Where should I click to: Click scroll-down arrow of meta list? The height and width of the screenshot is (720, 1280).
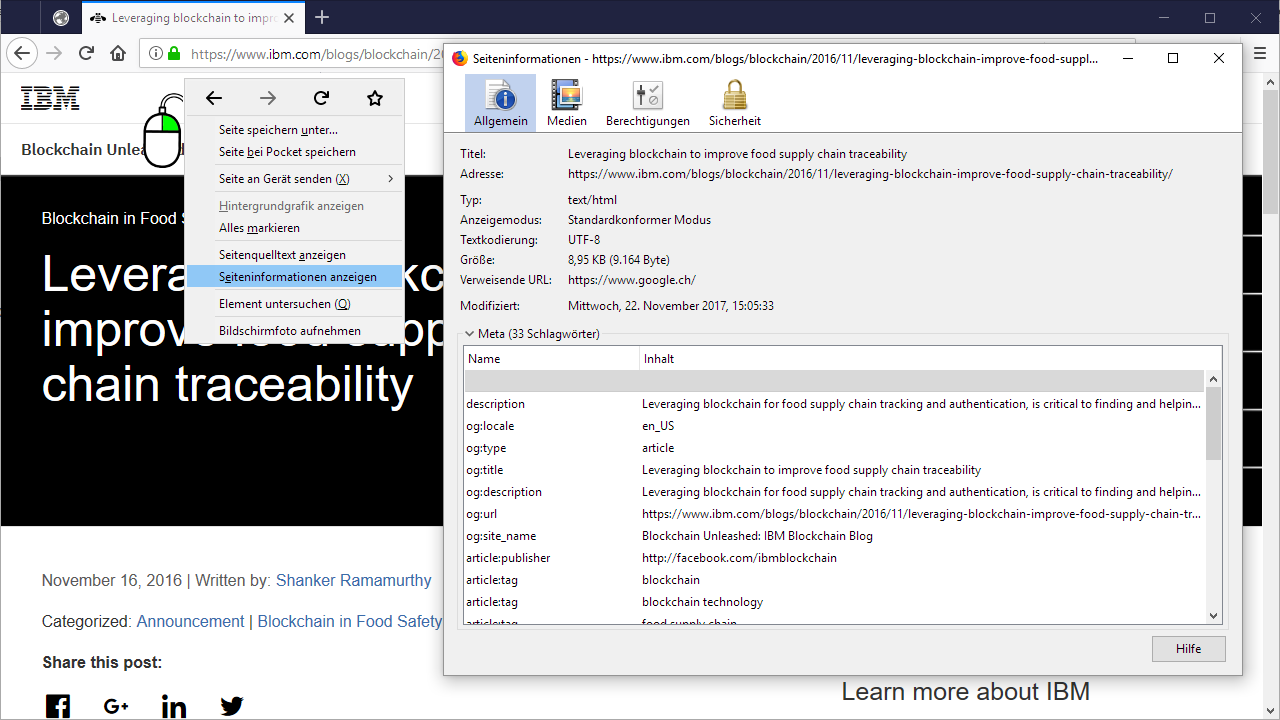(1214, 616)
